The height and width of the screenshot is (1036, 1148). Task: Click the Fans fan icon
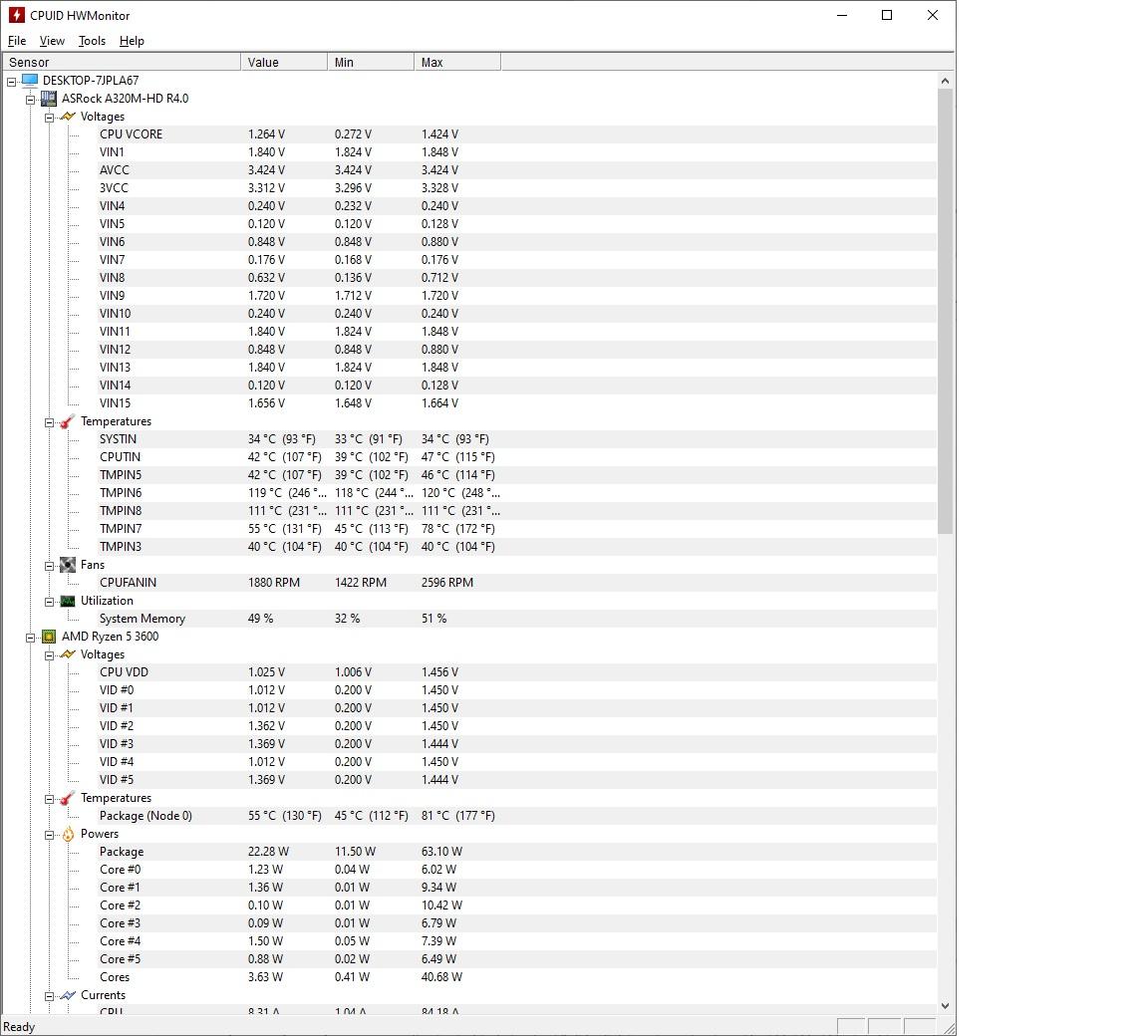(68, 565)
